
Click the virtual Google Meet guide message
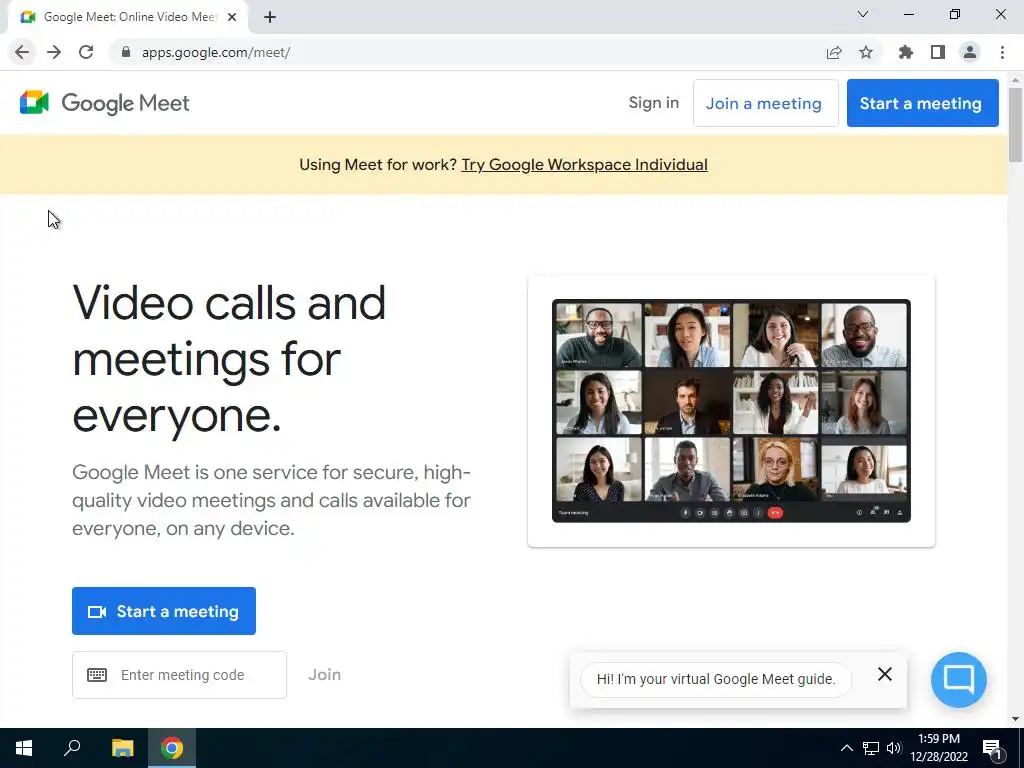click(x=716, y=679)
